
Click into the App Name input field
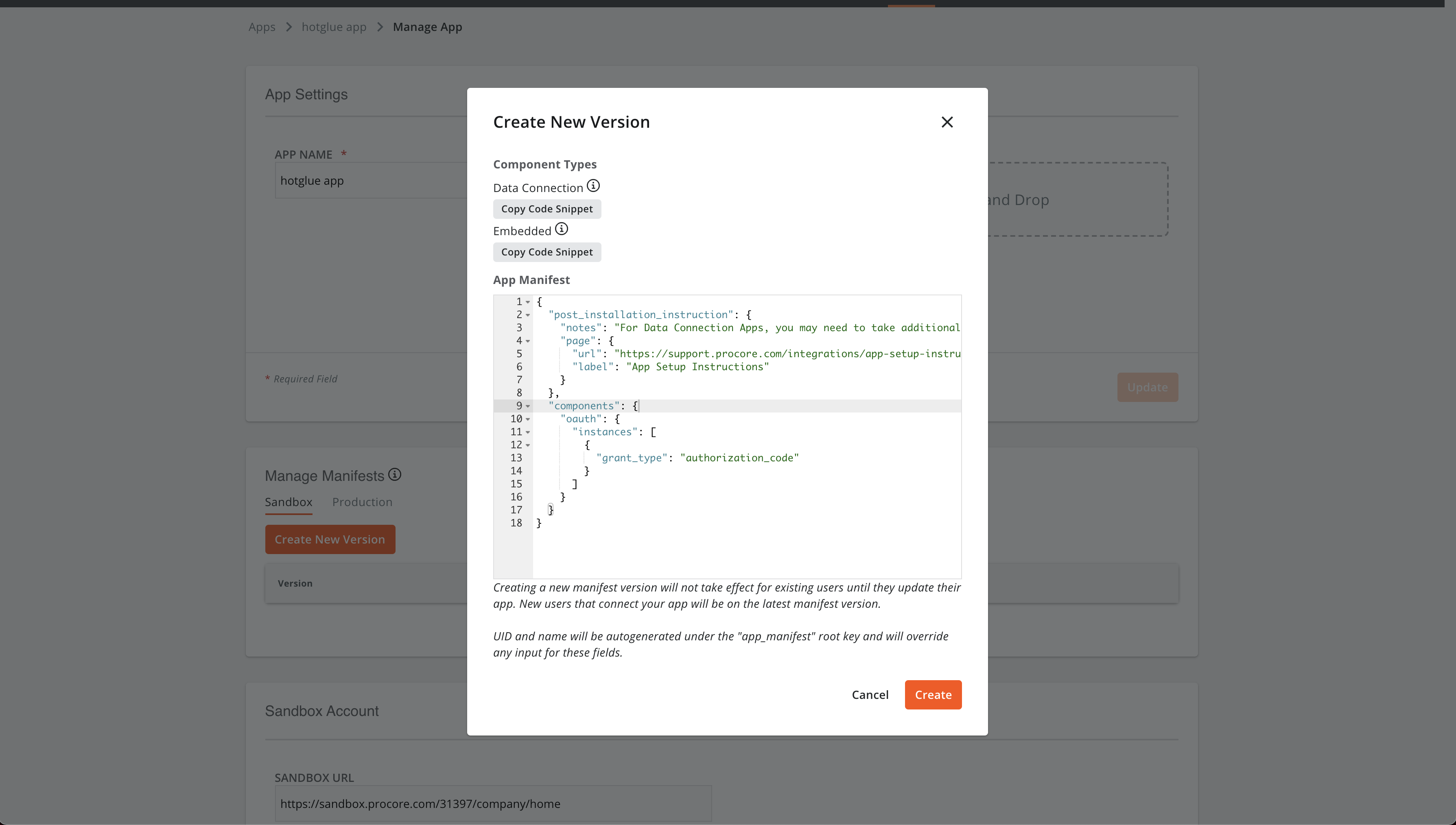371,181
